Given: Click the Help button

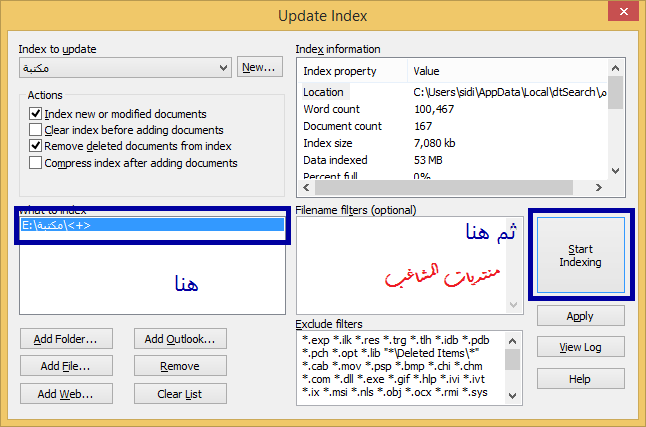Looking at the screenshot, I should pos(581,379).
